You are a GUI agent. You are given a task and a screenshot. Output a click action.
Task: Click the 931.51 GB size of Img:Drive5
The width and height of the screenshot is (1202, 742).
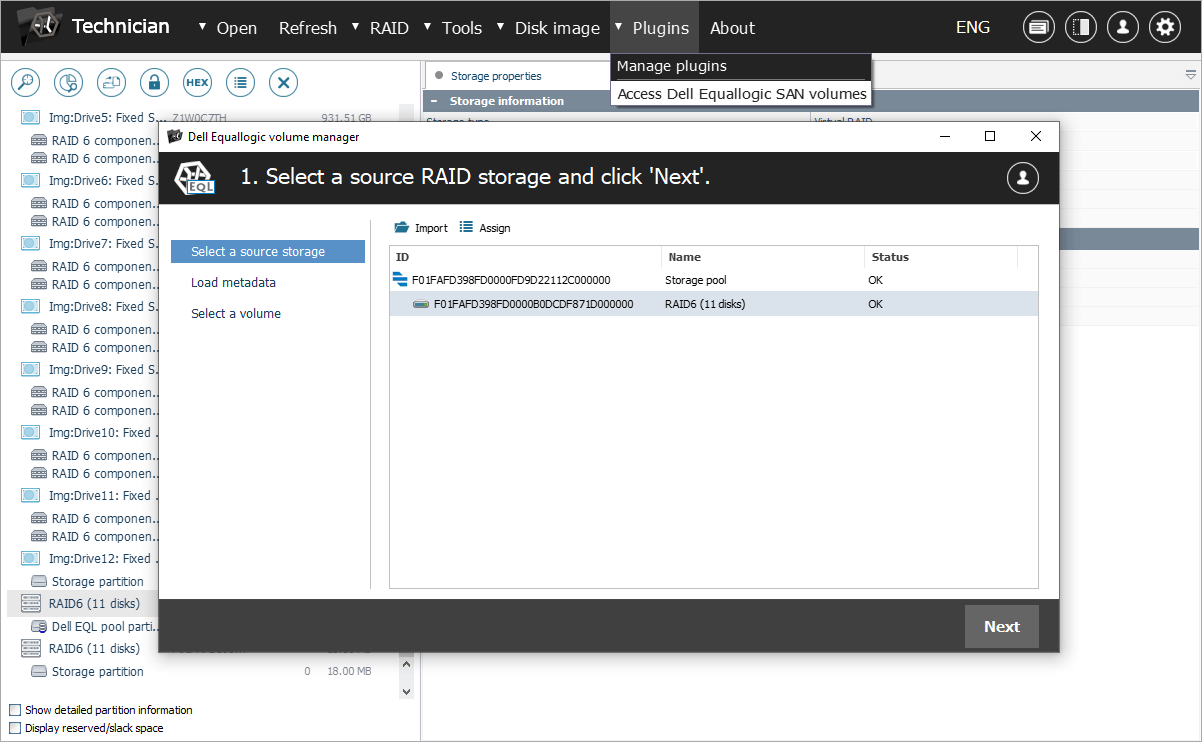tap(346, 118)
